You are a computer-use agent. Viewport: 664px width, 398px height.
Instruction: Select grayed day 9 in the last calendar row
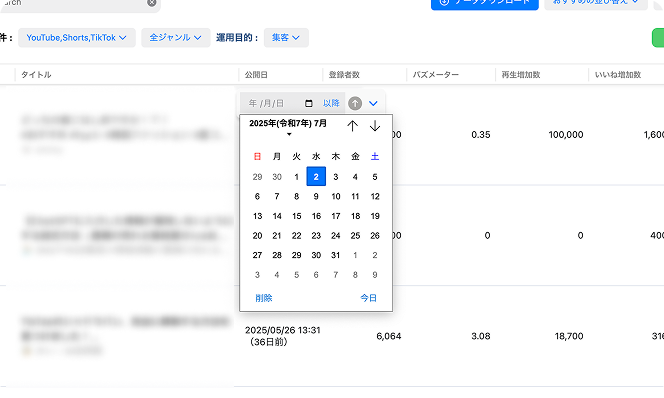pos(375,275)
